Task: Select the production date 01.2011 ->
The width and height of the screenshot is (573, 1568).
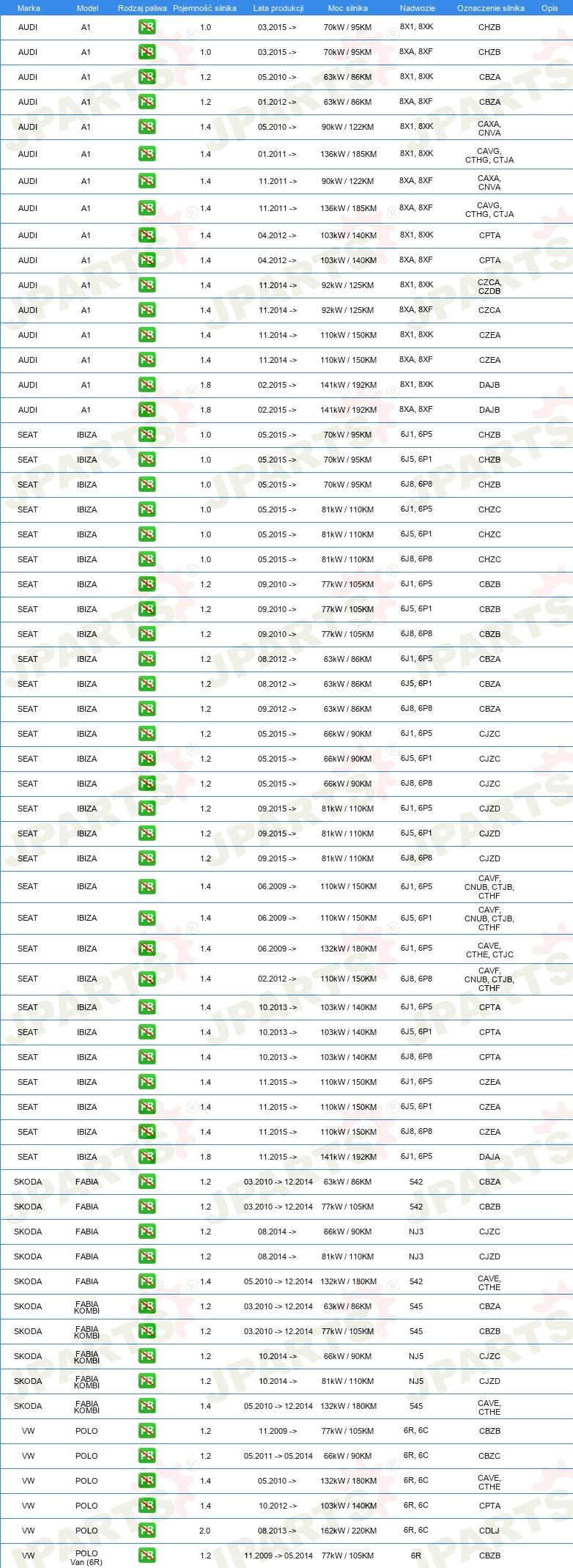Action: point(277,154)
